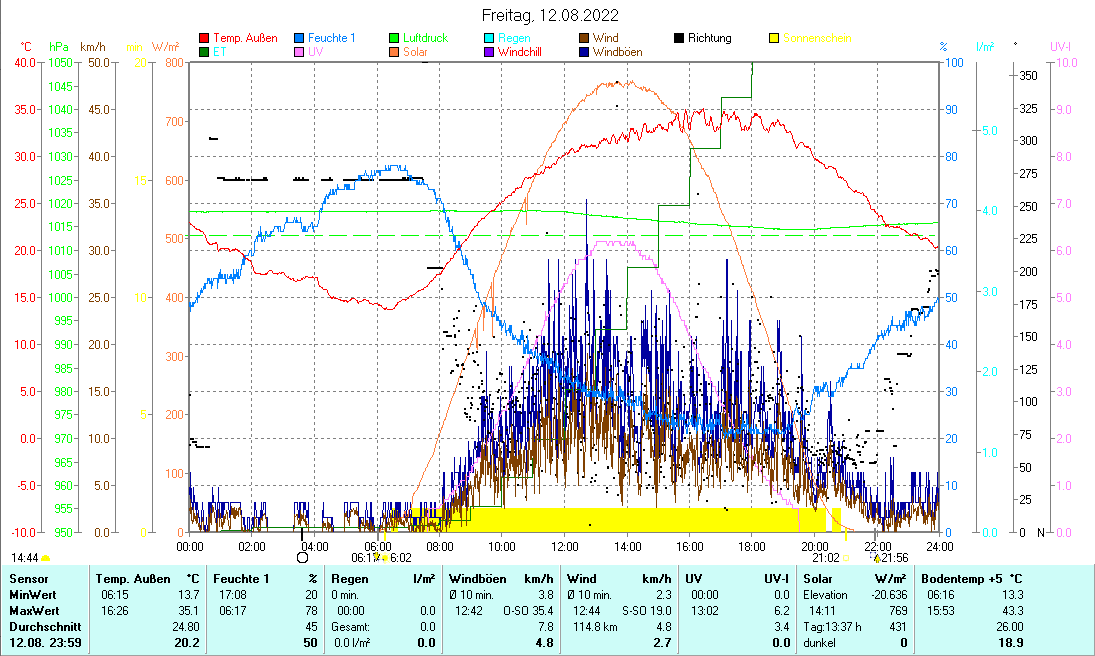Click the yellow Sonnenschein legend square
Viewport: 1095px width, 656px height.
tap(773, 38)
